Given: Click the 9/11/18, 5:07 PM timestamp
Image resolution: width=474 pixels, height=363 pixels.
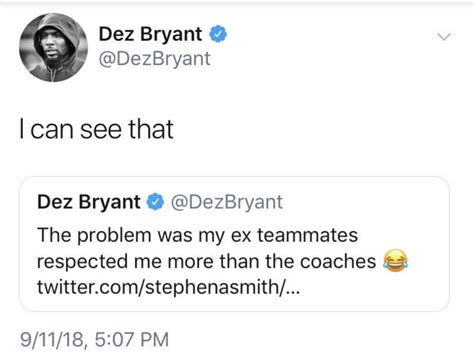Looking at the screenshot, I should tap(95, 339).
